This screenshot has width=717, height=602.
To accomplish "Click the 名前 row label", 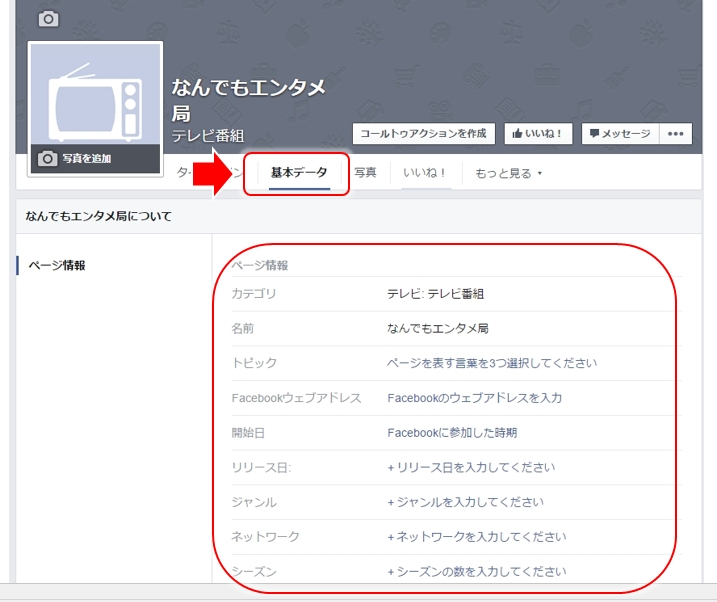I will (x=242, y=328).
